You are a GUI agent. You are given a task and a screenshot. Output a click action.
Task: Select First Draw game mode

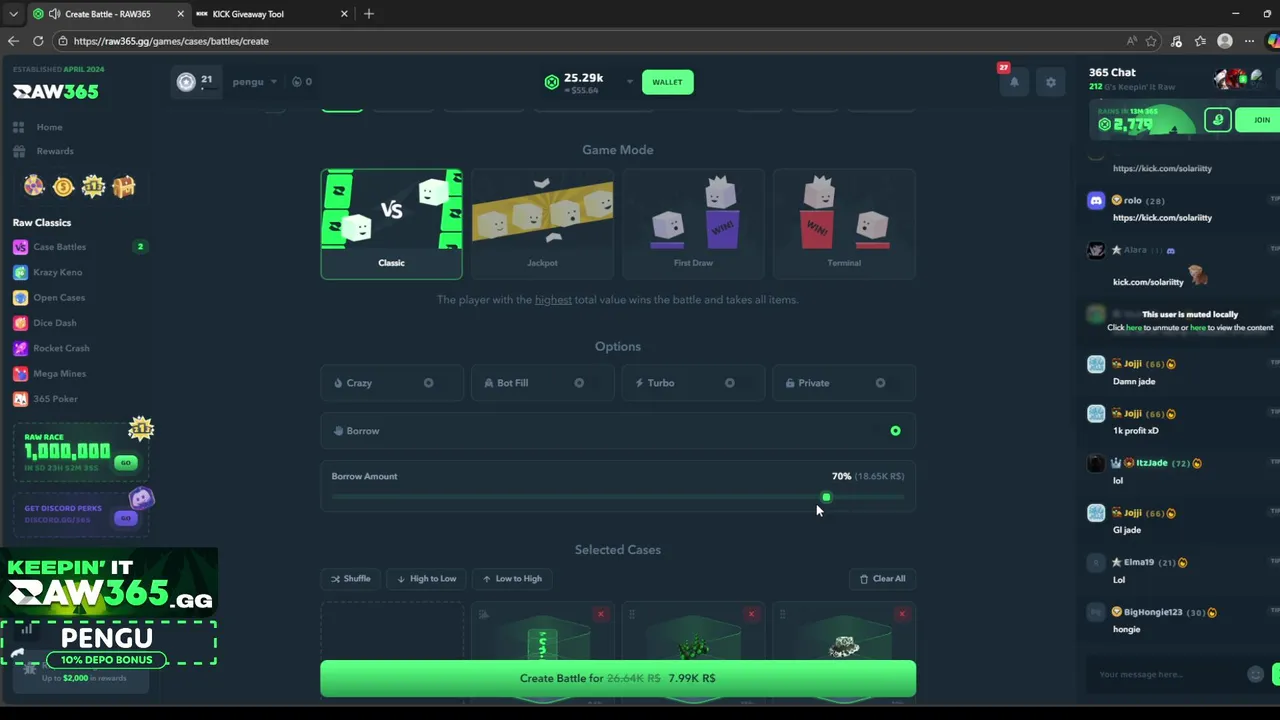pos(693,223)
